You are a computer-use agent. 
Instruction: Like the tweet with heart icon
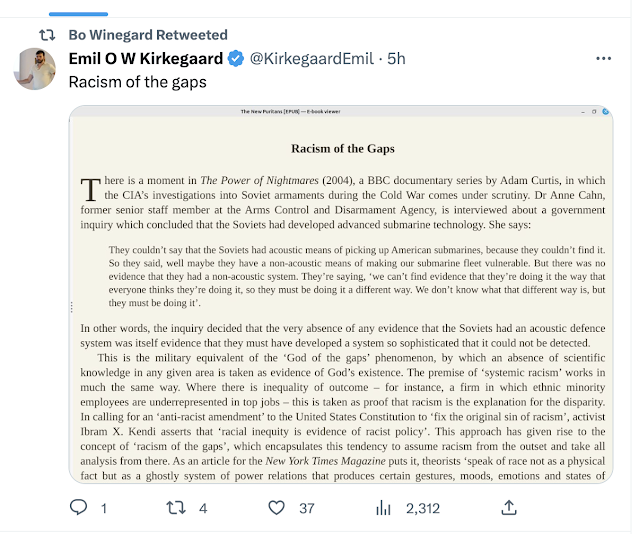(276, 508)
